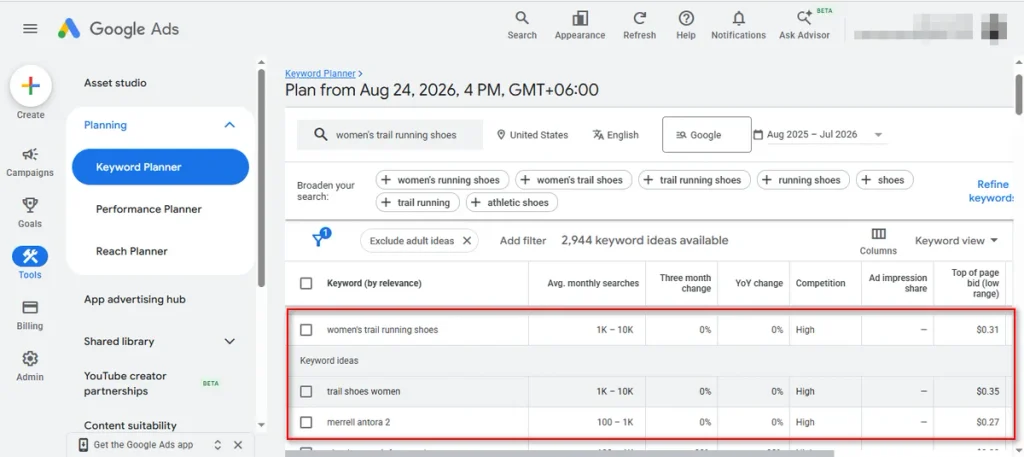Add trail running suggestion chip

[x=417, y=202]
